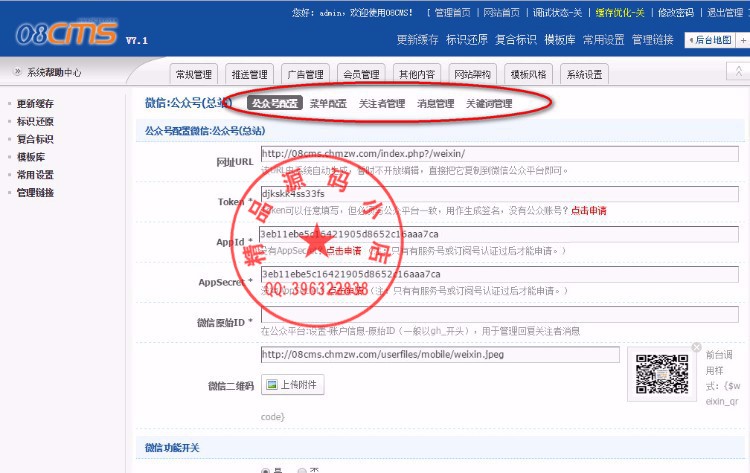The height and width of the screenshot is (473, 750).
Task: Toggle the 缓存优化-关 cache option
Action: coord(620,13)
